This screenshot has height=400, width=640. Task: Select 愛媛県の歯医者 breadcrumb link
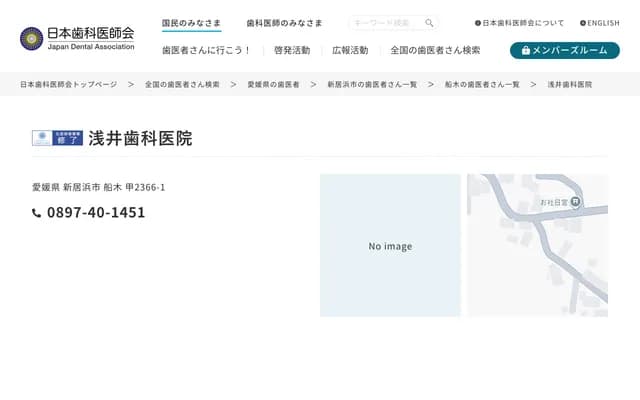(273, 85)
